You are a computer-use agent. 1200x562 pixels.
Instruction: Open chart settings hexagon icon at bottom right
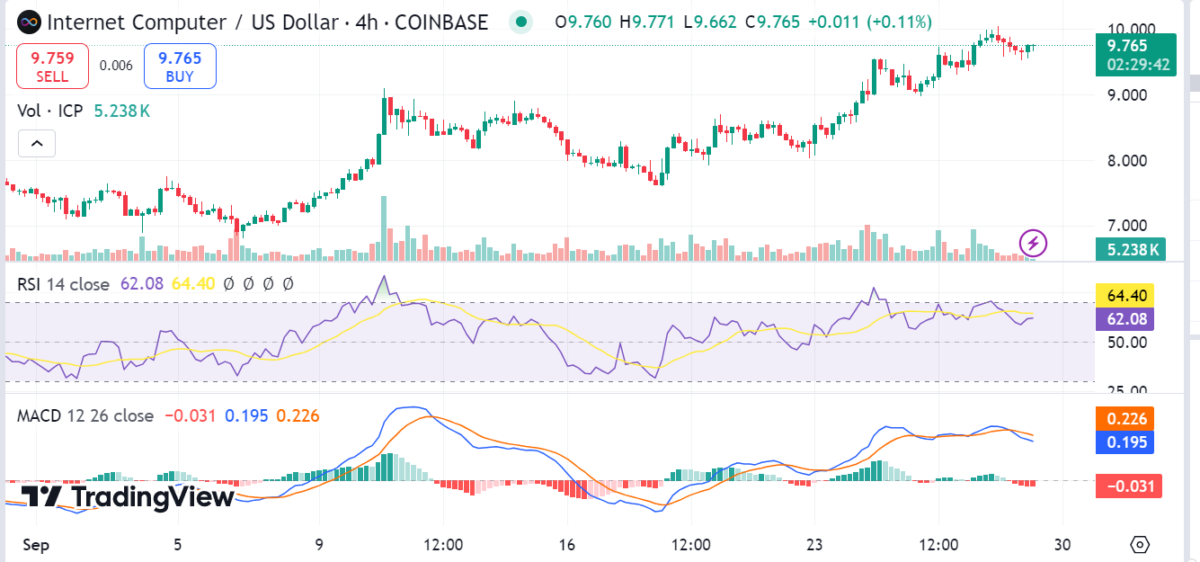tap(1139, 545)
